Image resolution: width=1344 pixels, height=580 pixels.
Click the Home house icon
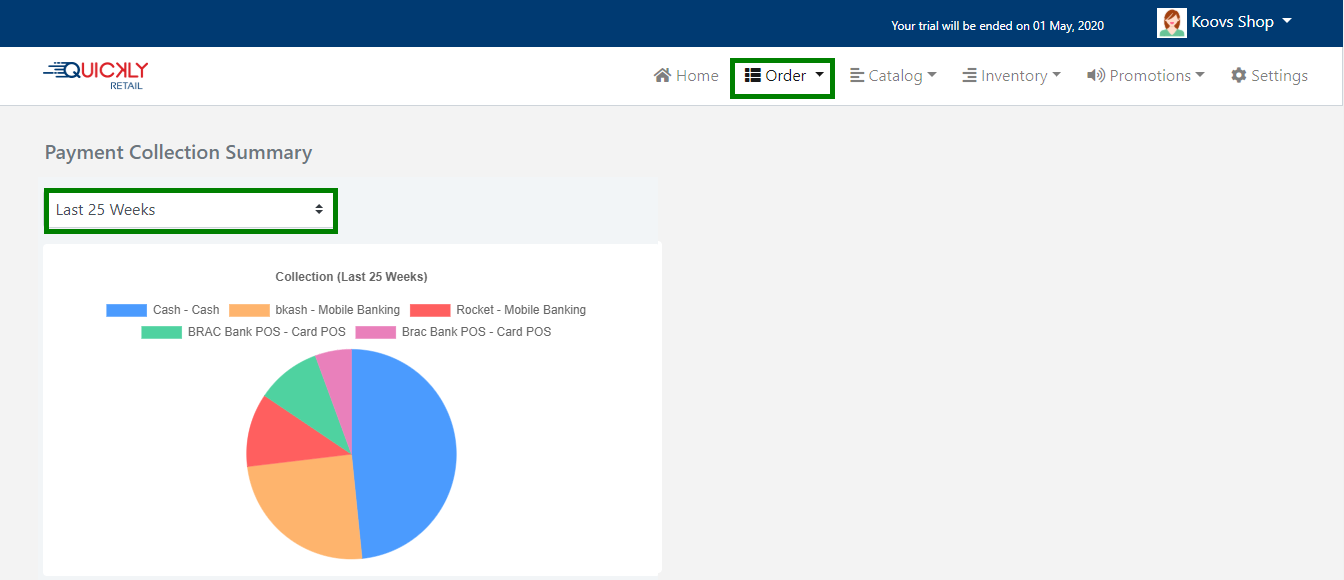(662, 76)
